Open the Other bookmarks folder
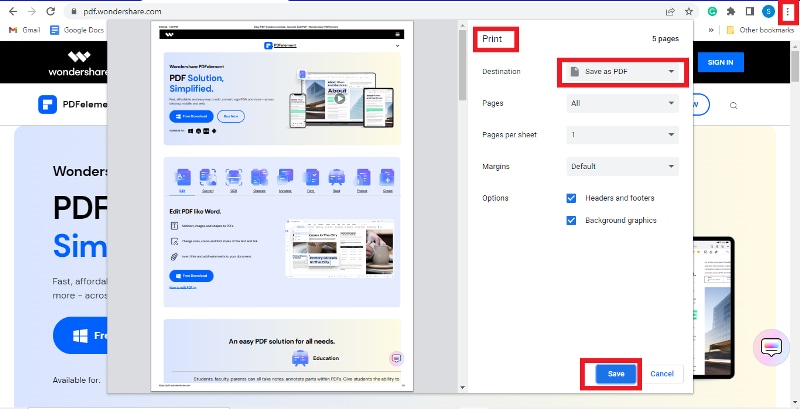The height and width of the screenshot is (409, 800). tap(760, 30)
